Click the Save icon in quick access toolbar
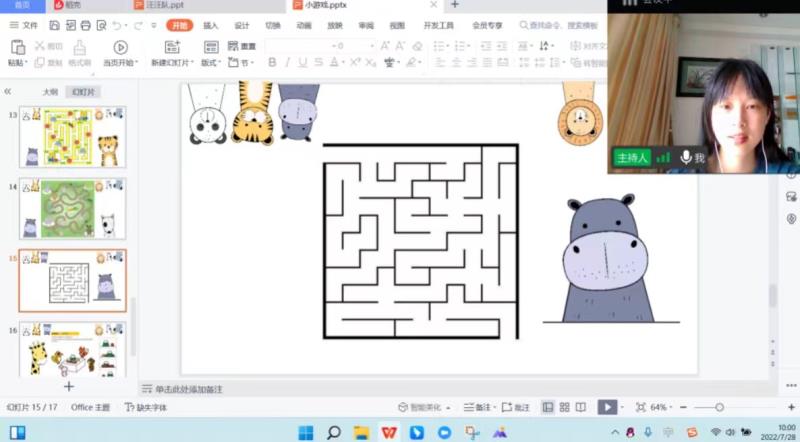This screenshot has width=800, height=442. tap(55, 25)
